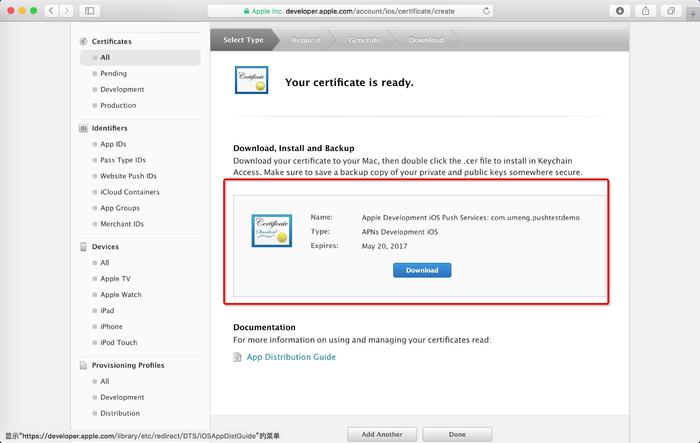Expand the Provisioning Profiles section
The height and width of the screenshot is (443, 700).
click(127, 365)
